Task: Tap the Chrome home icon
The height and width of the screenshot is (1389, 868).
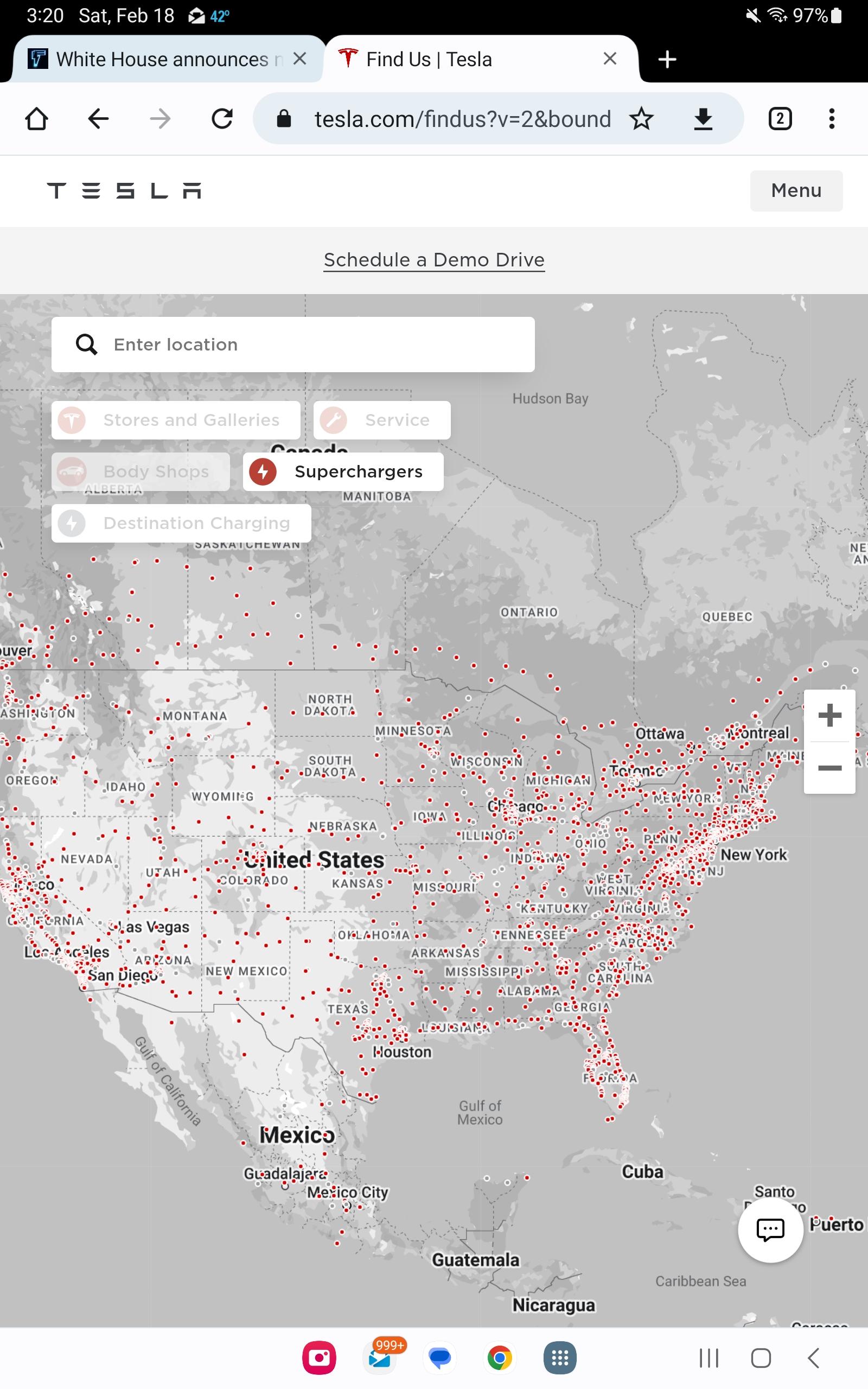Action: (37, 119)
